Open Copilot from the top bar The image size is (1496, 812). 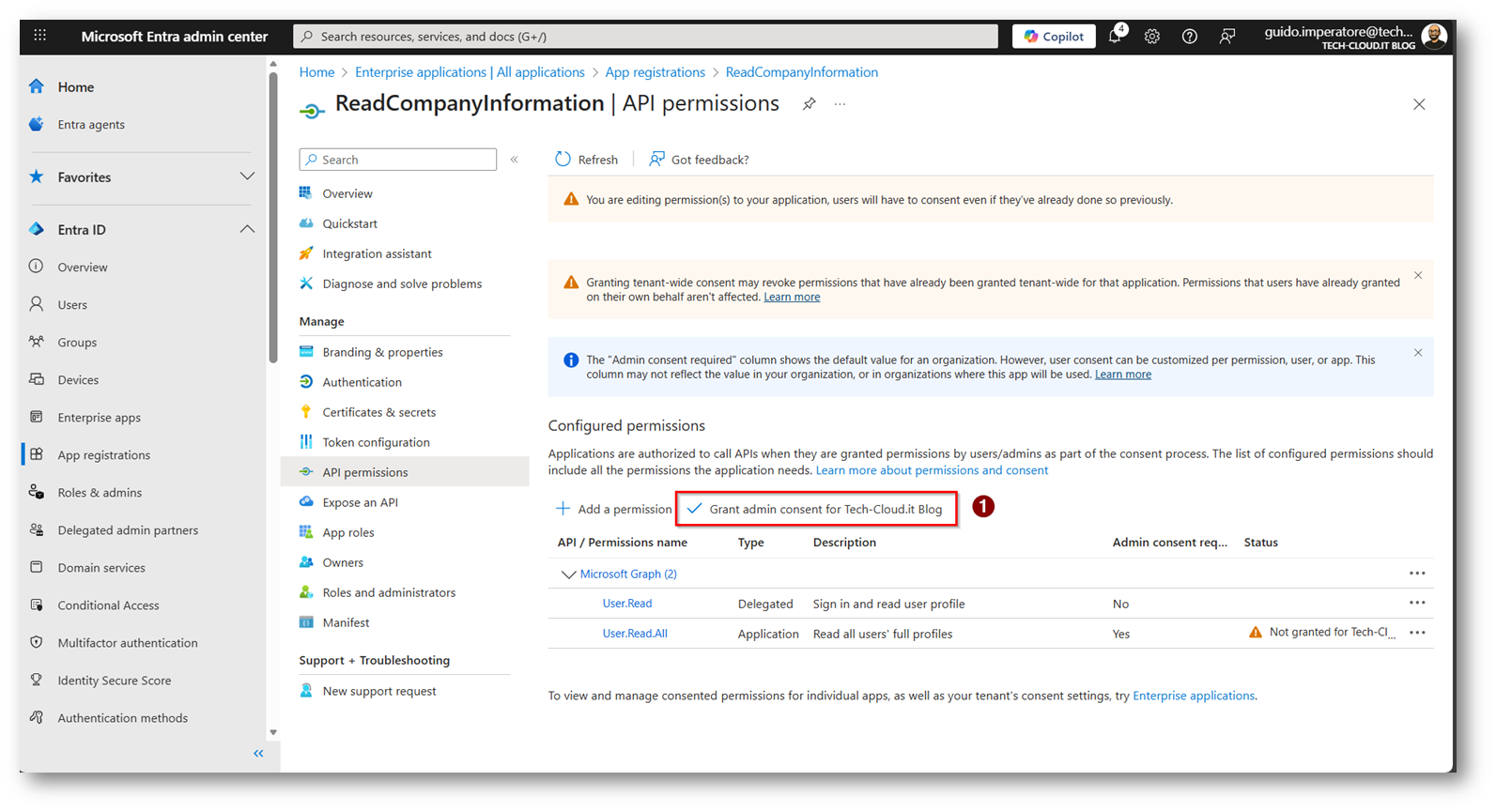(x=1054, y=37)
